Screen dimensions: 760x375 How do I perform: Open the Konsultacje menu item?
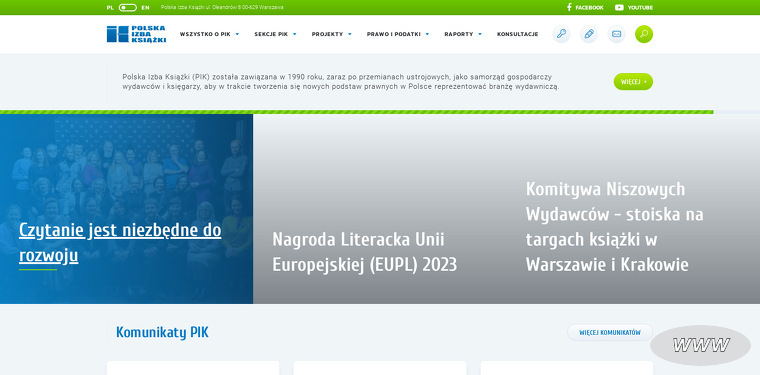[x=517, y=34]
